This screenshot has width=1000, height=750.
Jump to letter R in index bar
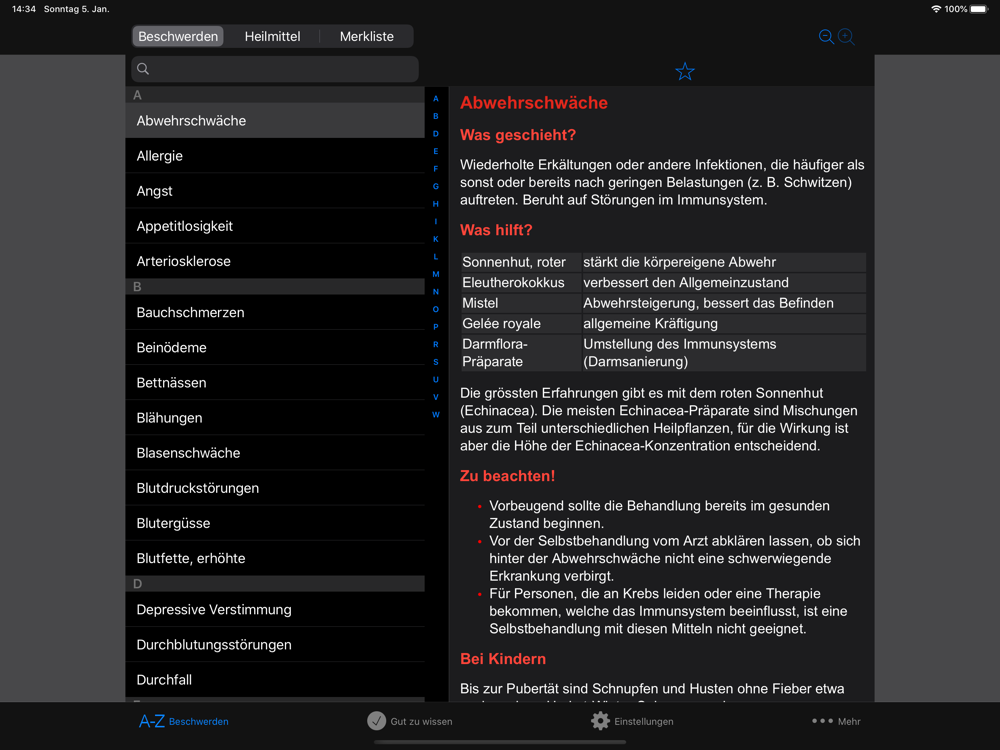point(436,344)
